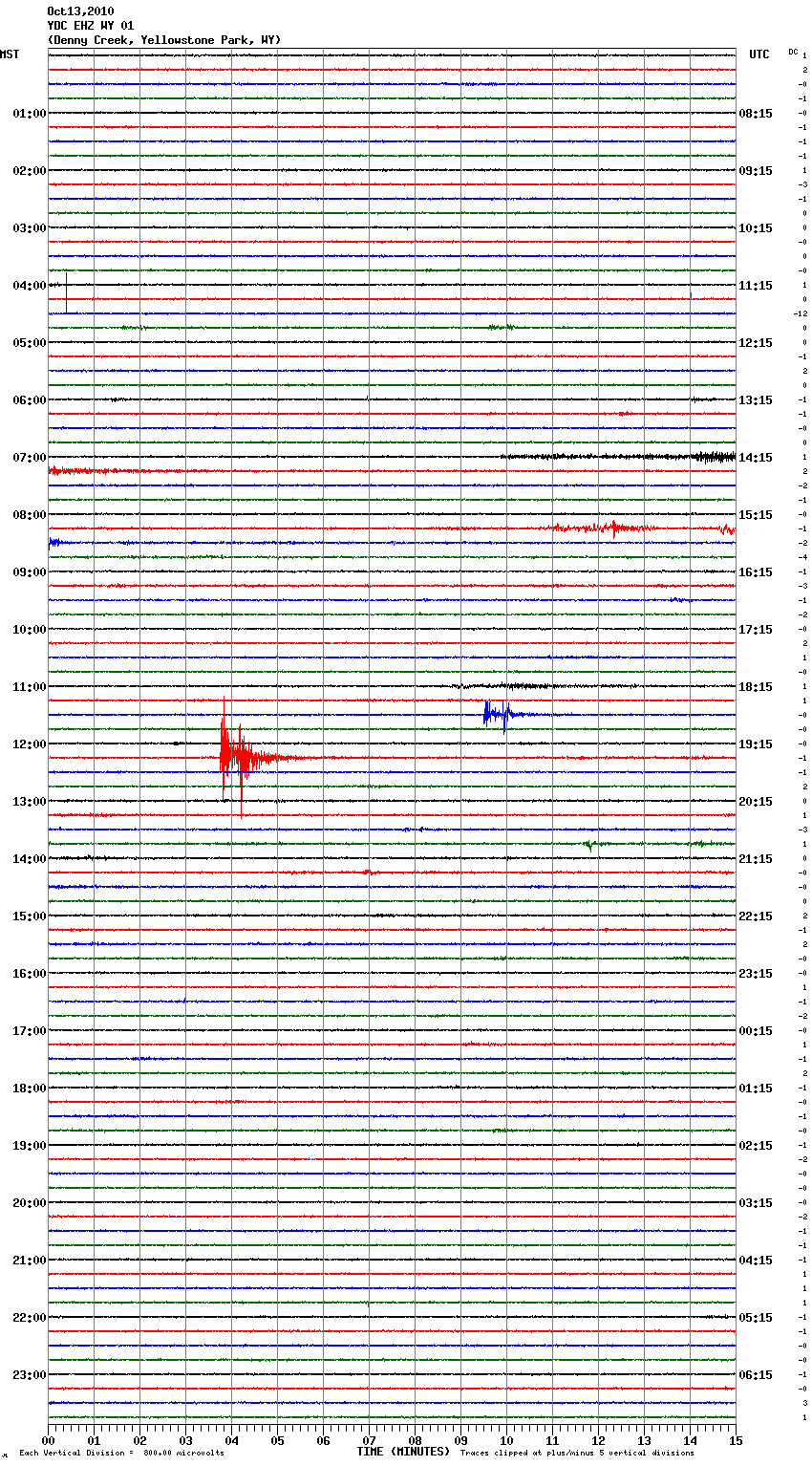
Task: Click the Denny Creek, Yellowstone Park location title
Action: point(164,40)
